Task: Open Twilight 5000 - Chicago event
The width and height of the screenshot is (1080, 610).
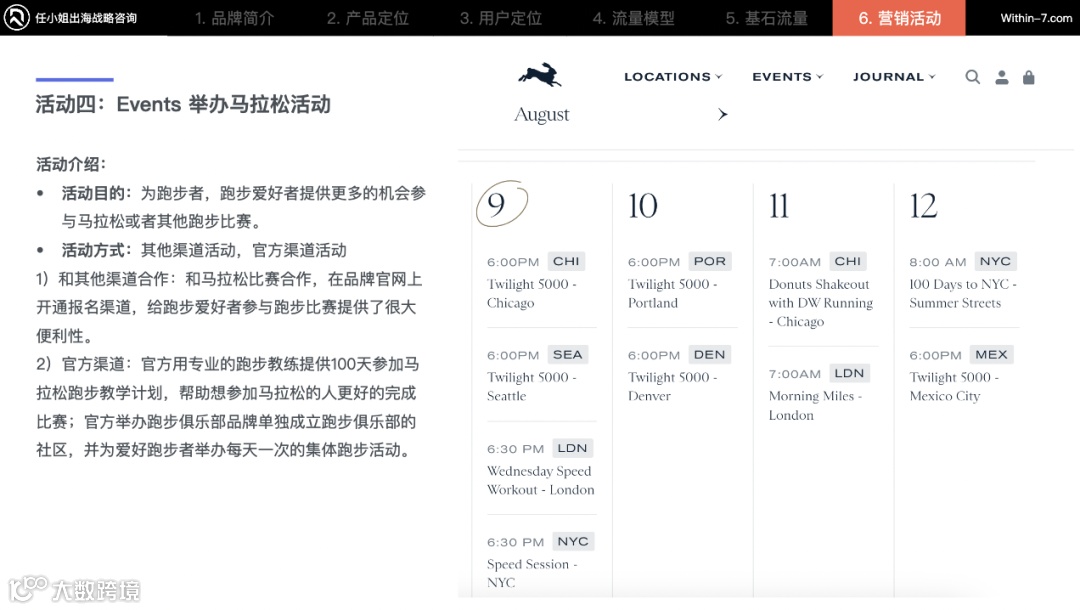Action: pyautogui.click(x=531, y=293)
